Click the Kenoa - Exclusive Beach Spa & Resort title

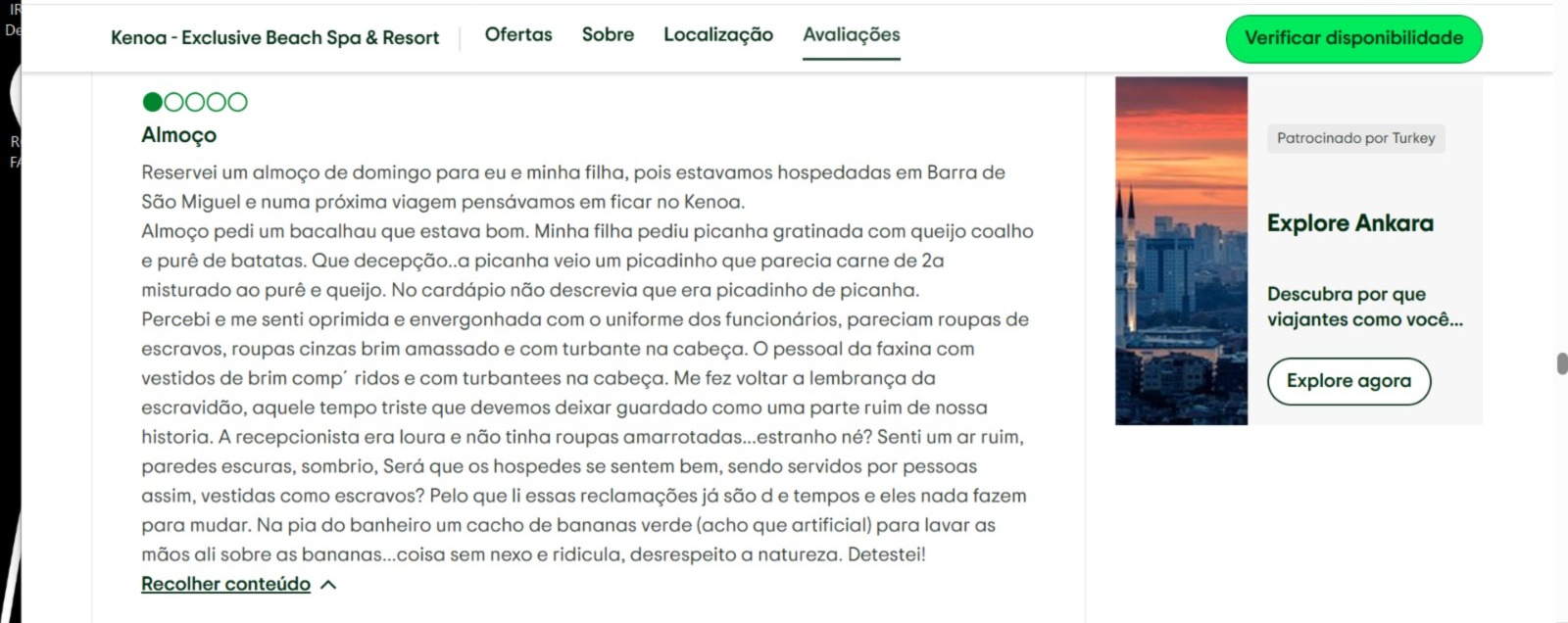tap(274, 38)
